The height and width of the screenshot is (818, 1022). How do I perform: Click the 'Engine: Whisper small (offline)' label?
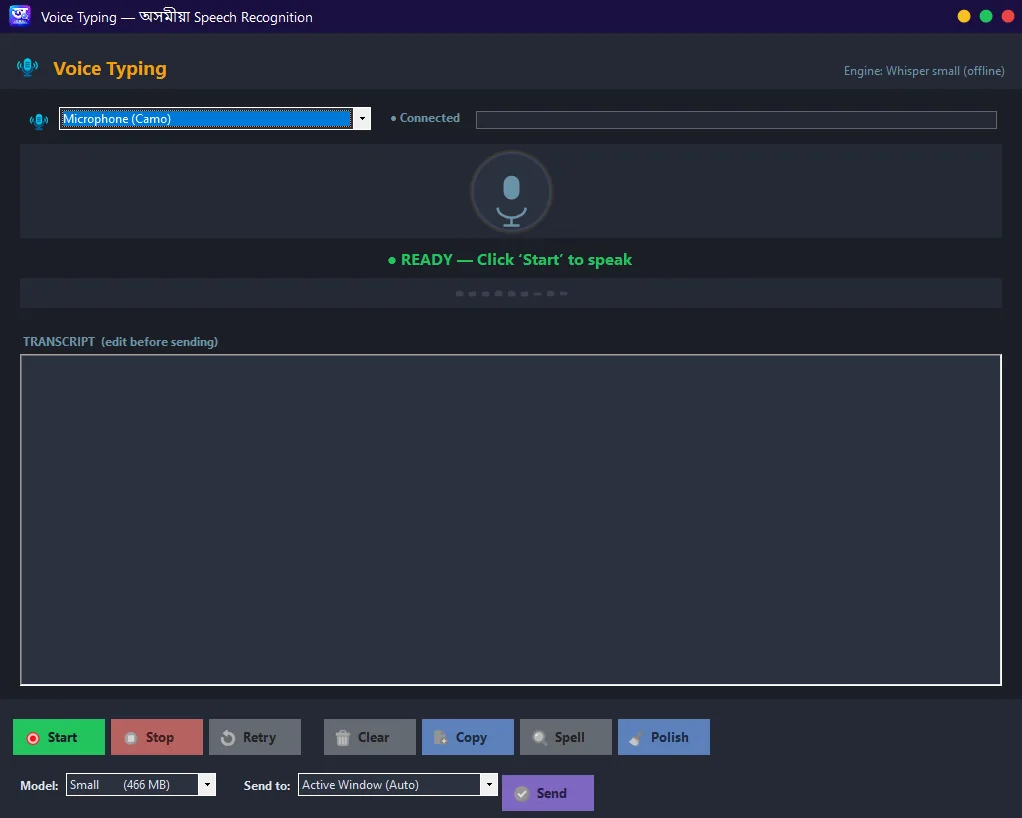924,71
